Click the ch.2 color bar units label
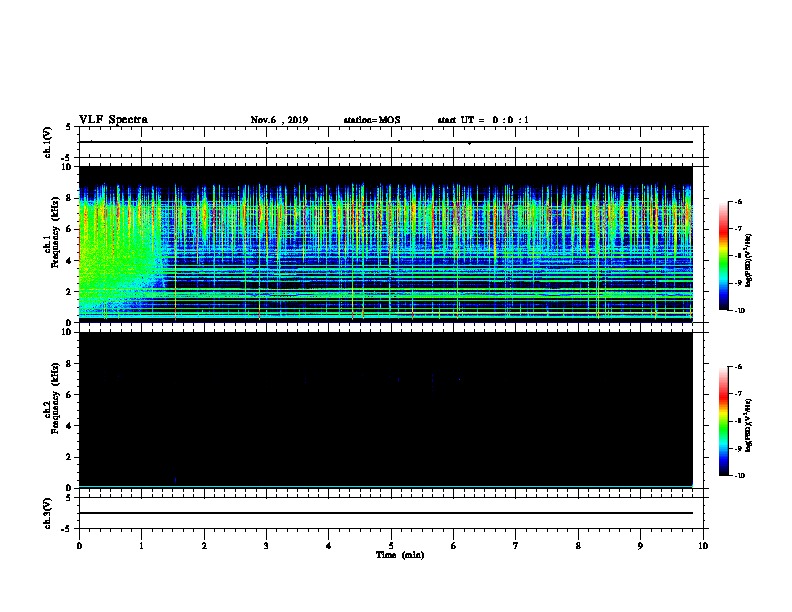The height and width of the screenshot is (612, 792). point(749,426)
